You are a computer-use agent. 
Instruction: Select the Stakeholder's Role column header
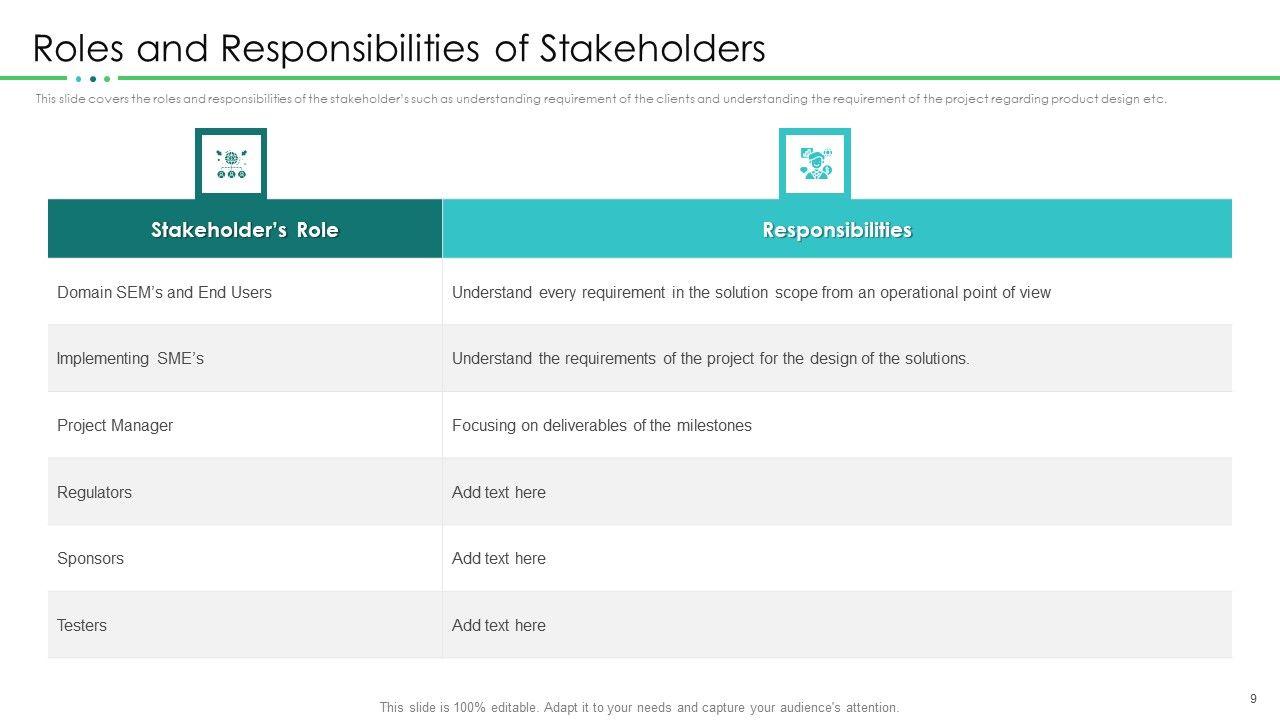tap(245, 230)
